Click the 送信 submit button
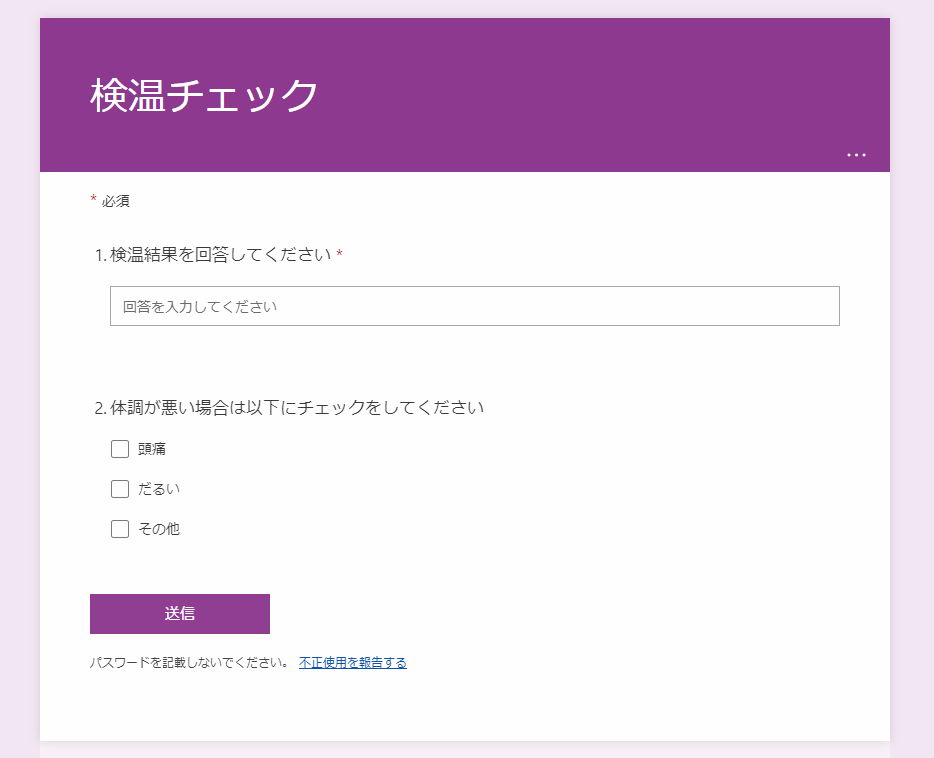934x758 pixels. coord(179,613)
